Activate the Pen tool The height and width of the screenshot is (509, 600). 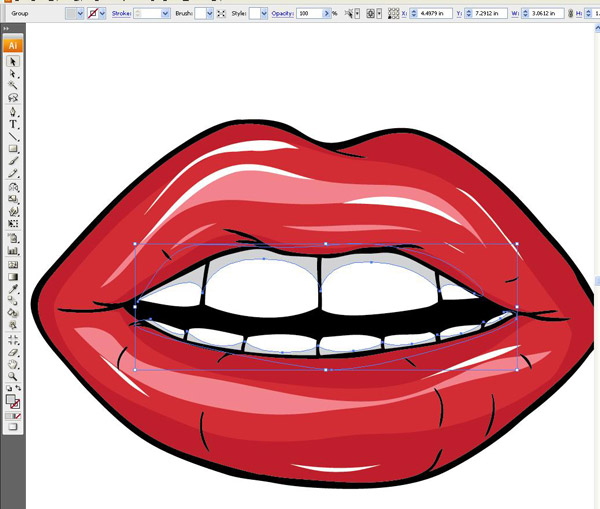[14, 112]
